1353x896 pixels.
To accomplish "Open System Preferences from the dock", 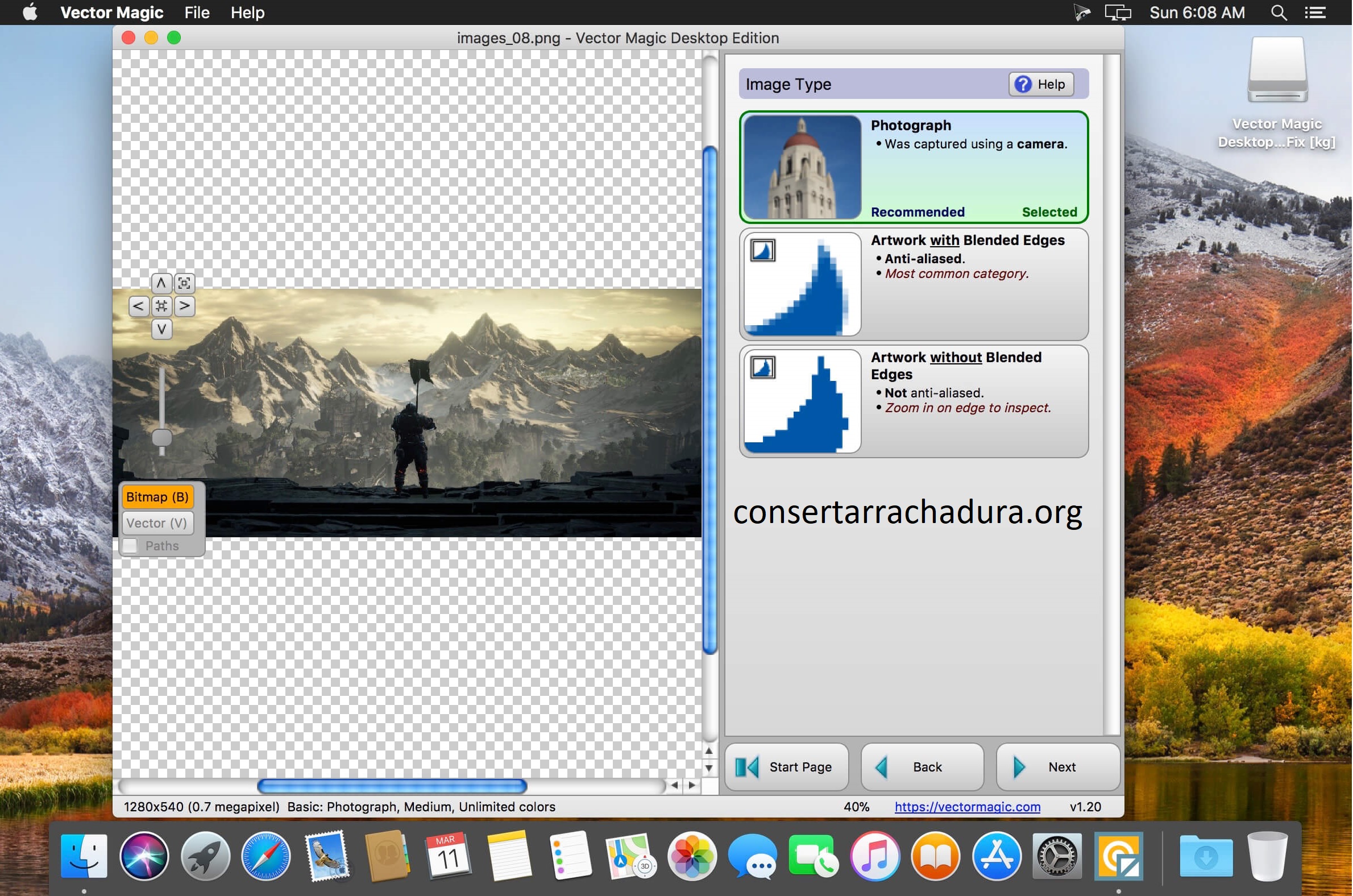I will (1057, 856).
